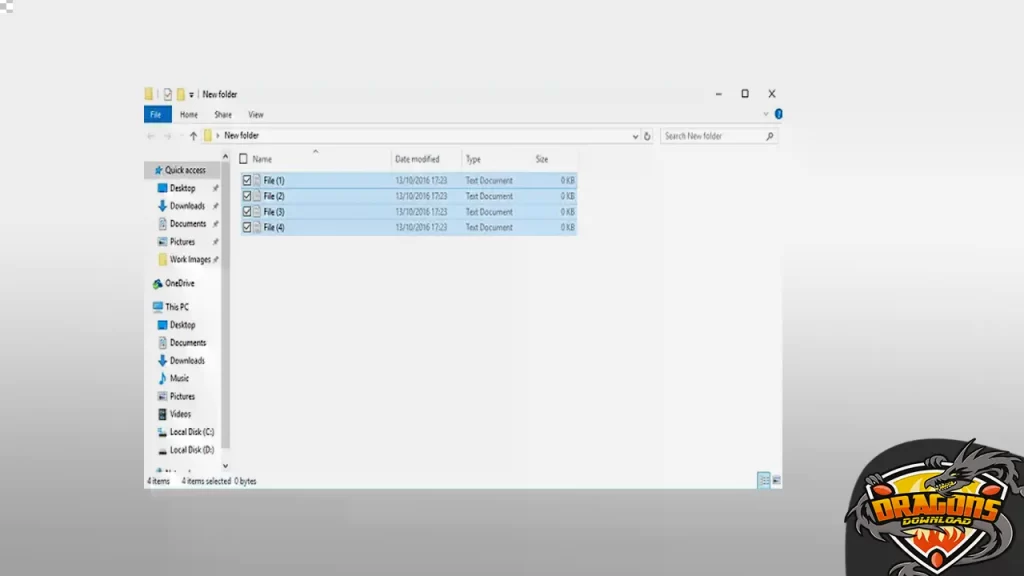Uncheck the File (1) checkbox

click(x=247, y=181)
